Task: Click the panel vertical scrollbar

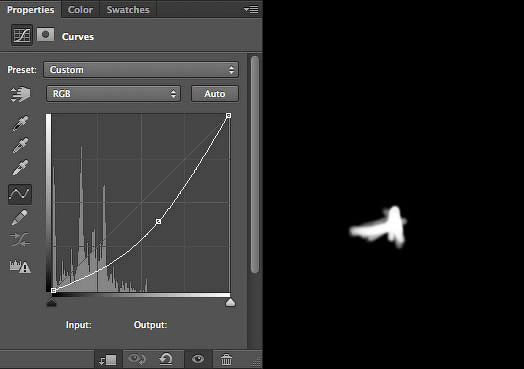Action: point(255,164)
